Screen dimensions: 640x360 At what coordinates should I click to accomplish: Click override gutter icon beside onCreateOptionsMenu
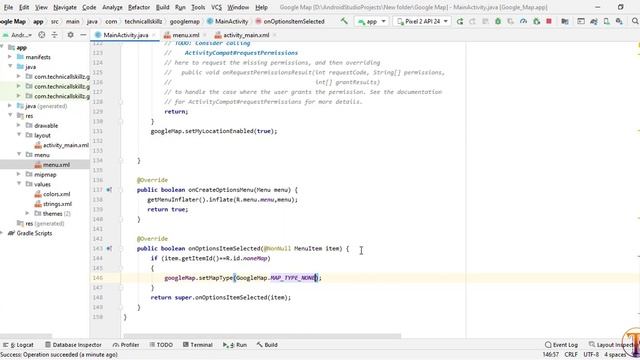coord(109,190)
